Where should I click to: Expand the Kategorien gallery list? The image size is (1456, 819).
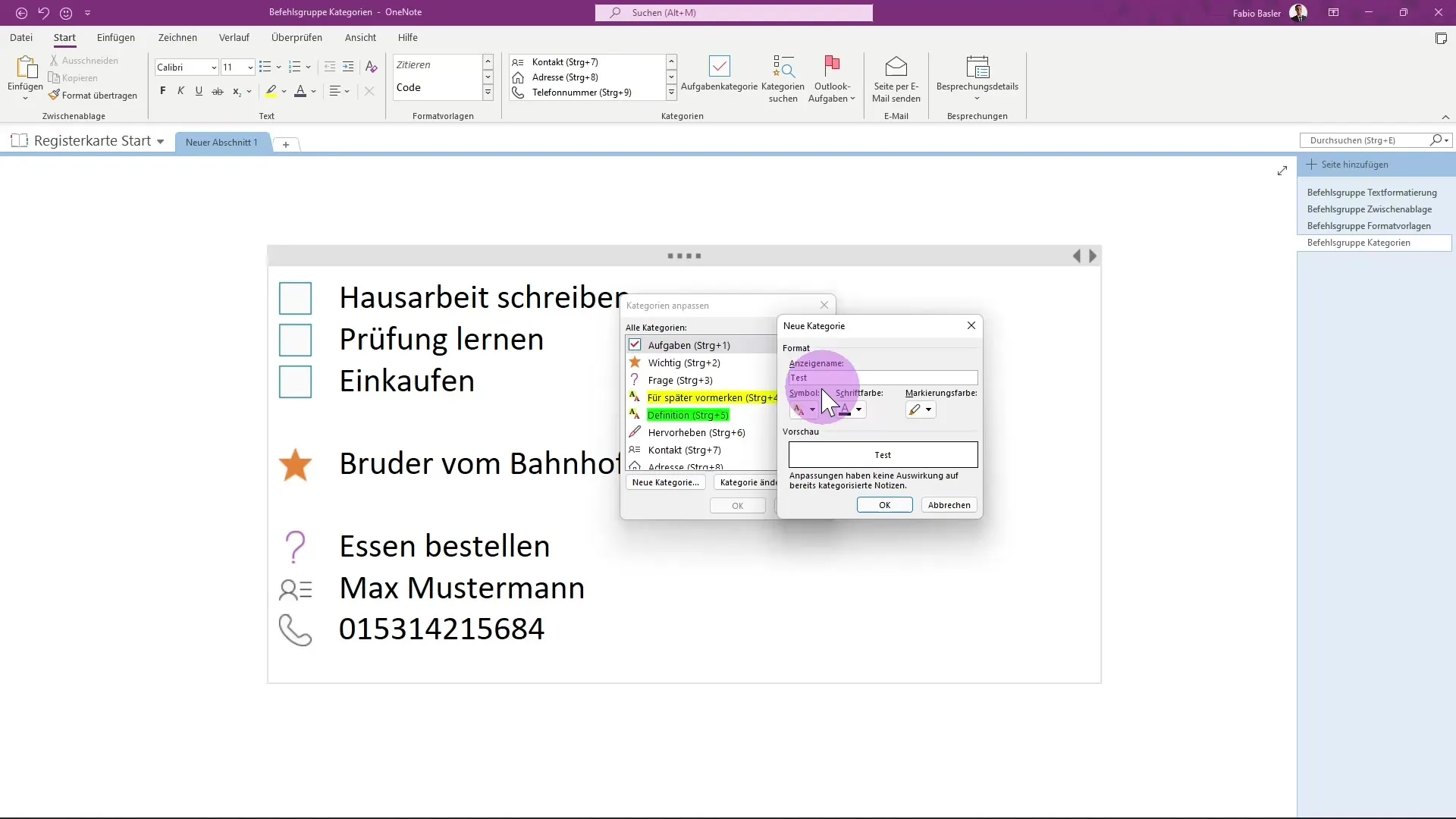[x=671, y=93]
